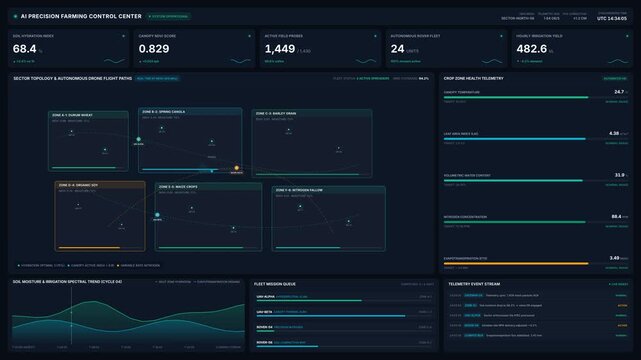641x360 pixels.
Task: Open the sparkline on the Canopy NDVI card
Action: 240,61
